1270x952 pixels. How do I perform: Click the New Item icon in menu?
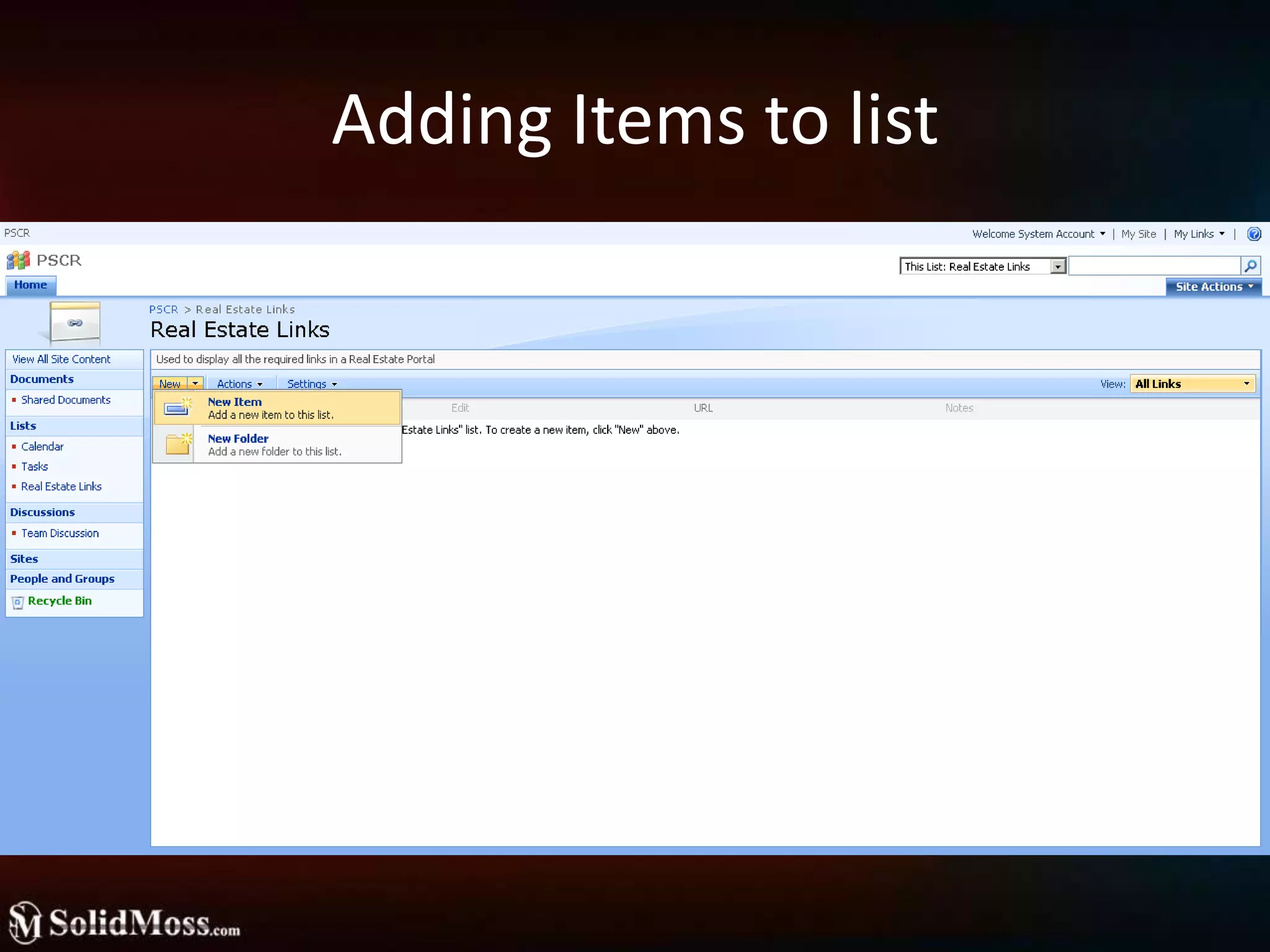(177, 408)
